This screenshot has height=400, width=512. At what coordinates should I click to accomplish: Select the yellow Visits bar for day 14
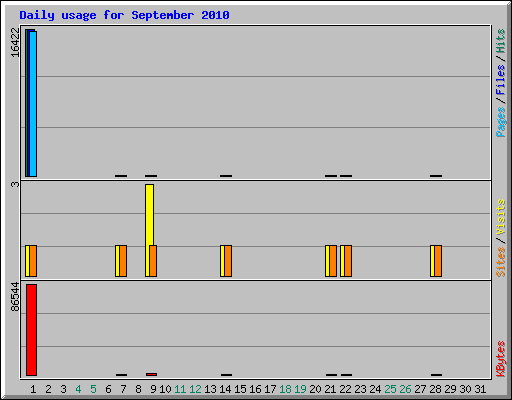pos(222,261)
